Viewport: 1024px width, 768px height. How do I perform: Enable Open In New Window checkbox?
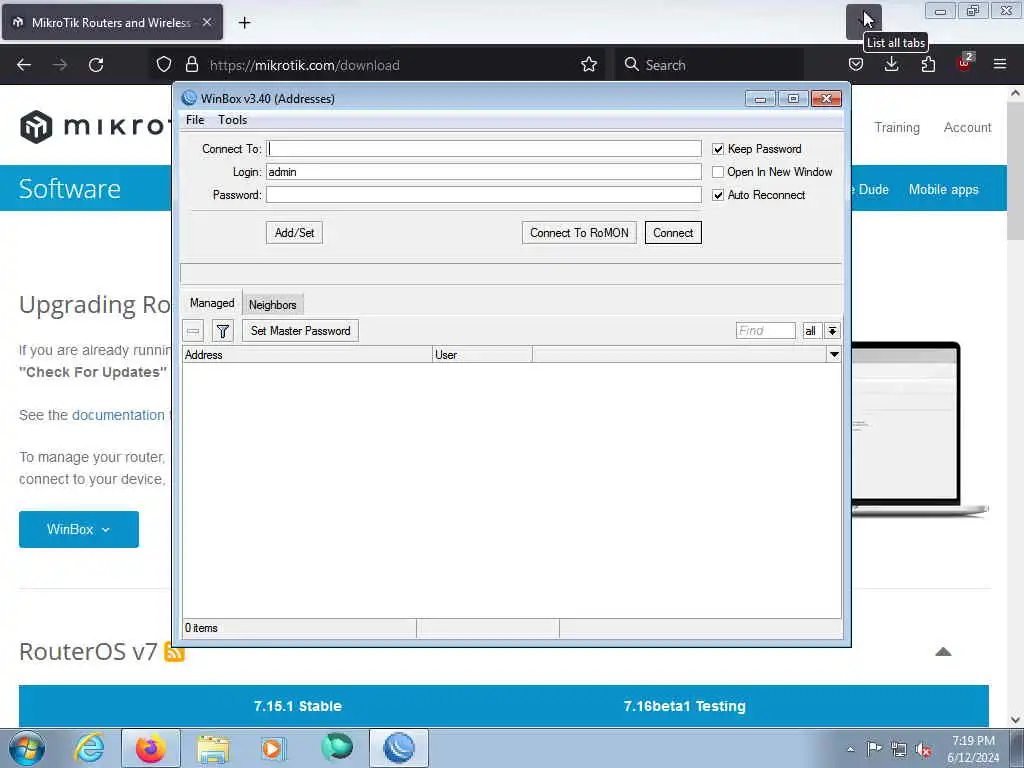718,172
